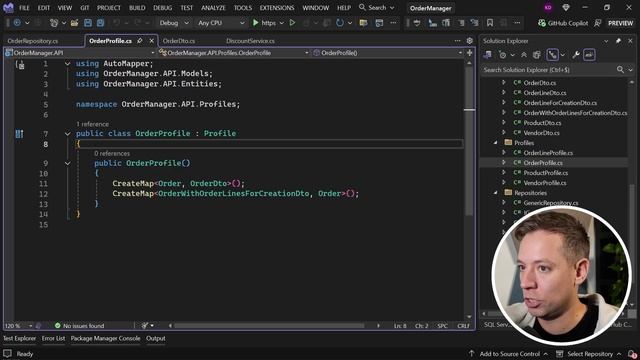Toggle Solution Explorer auto-hide pin
The height and width of the screenshot is (360, 640).
(618, 41)
